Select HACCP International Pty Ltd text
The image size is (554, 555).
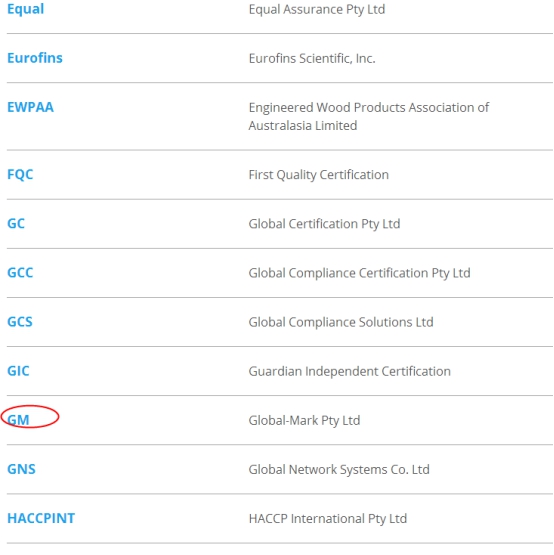(x=328, y=519)
